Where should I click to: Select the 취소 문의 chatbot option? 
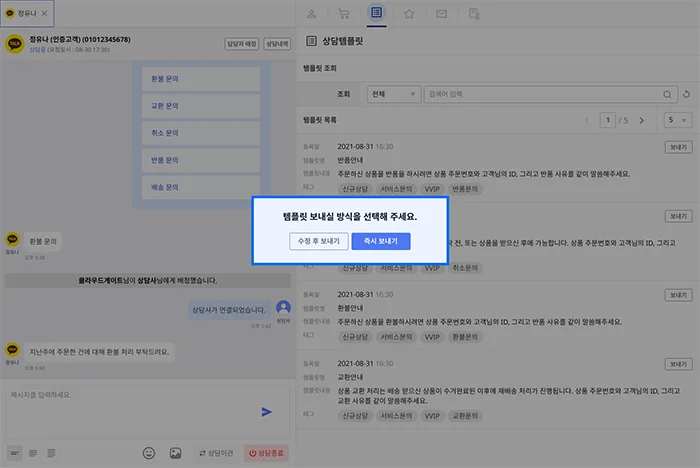coord(201,133)
